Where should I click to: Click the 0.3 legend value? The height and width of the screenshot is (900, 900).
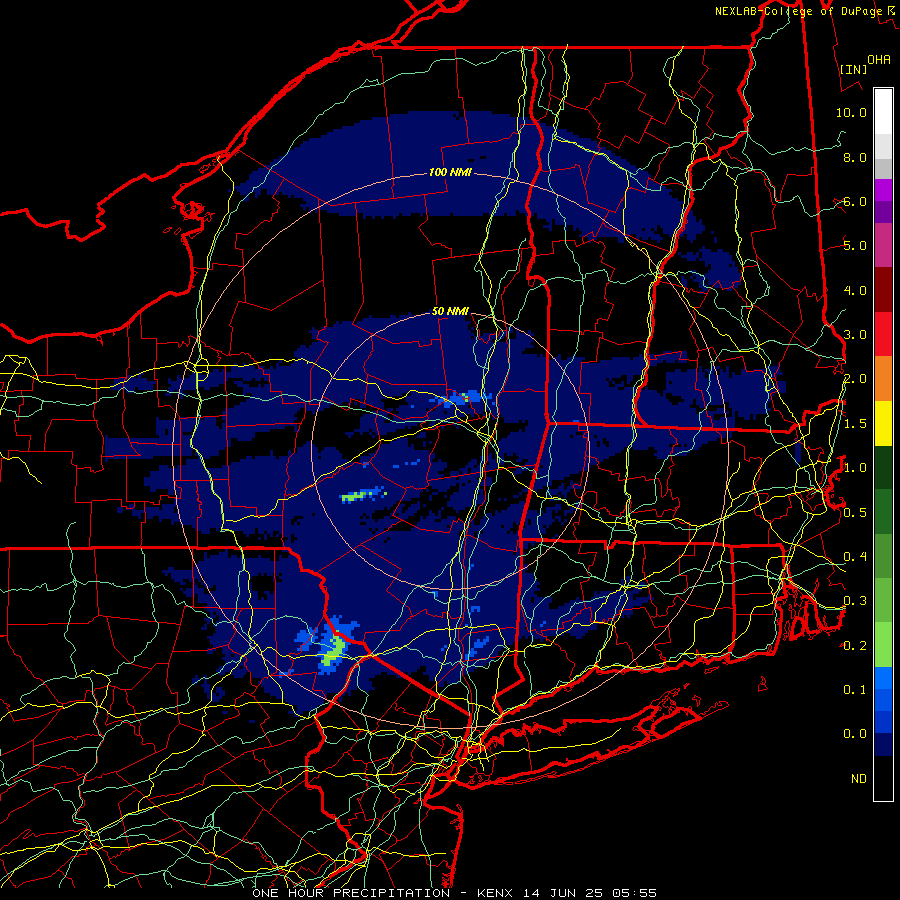tap(855, 600)
